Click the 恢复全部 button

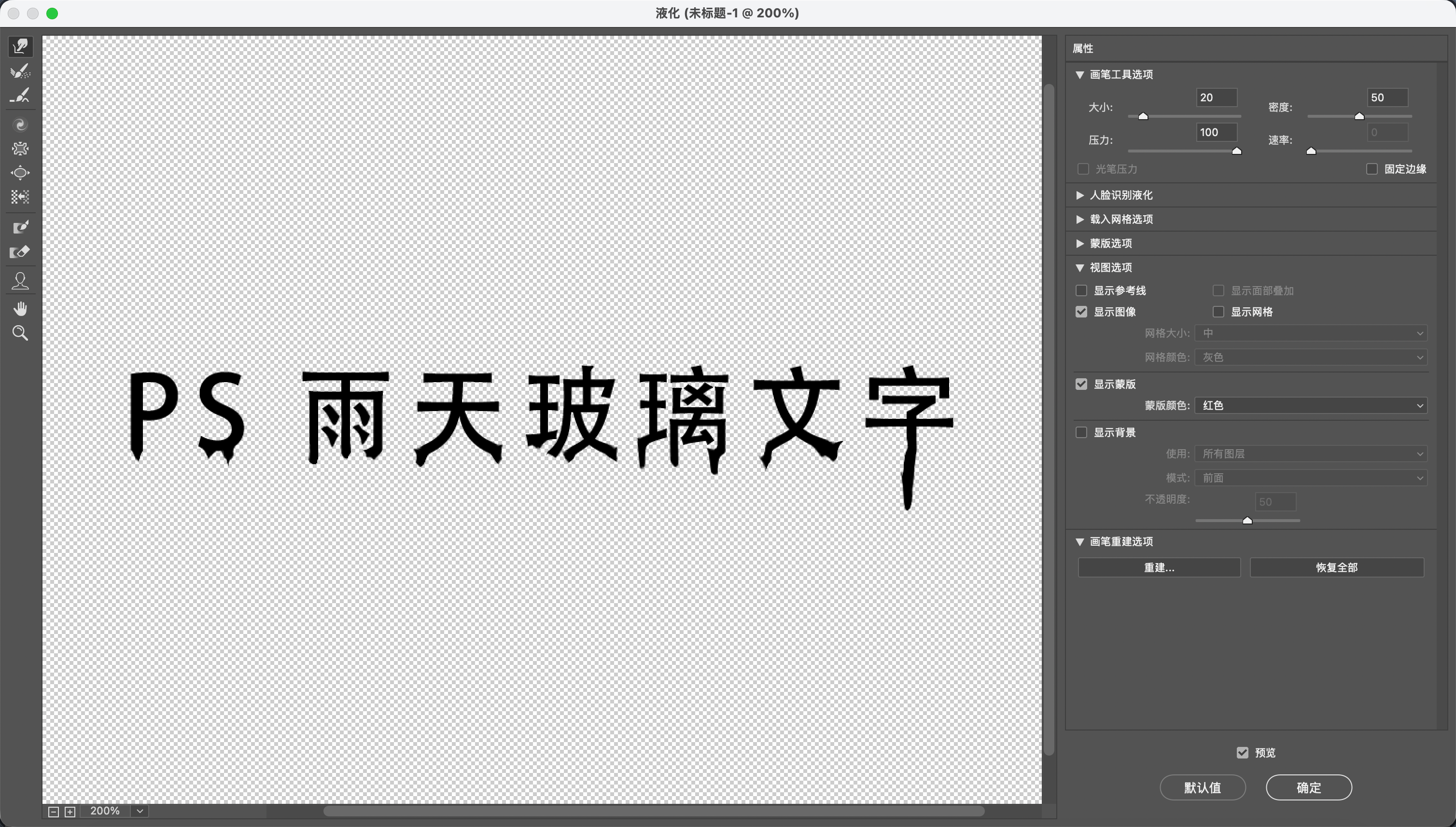point(1337,567)
